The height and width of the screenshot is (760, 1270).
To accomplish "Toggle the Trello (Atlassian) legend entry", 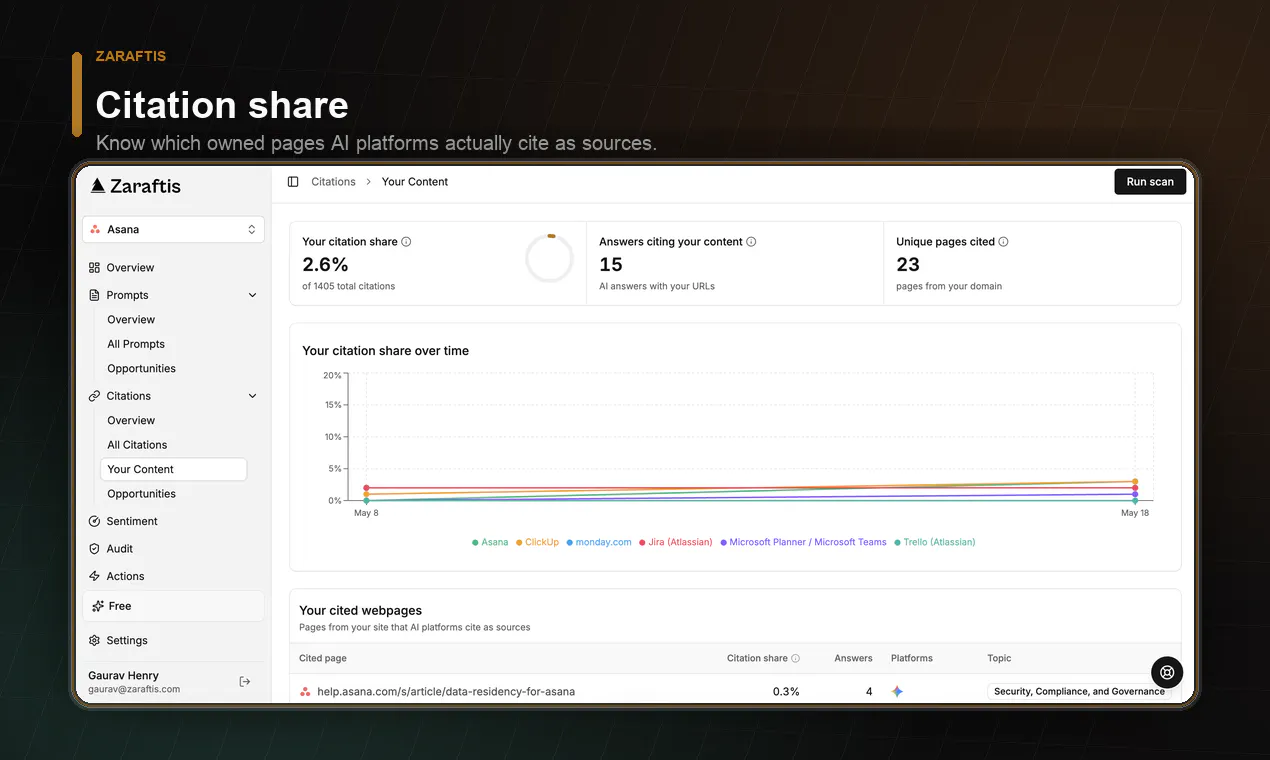I will click(x=934, y=542).
